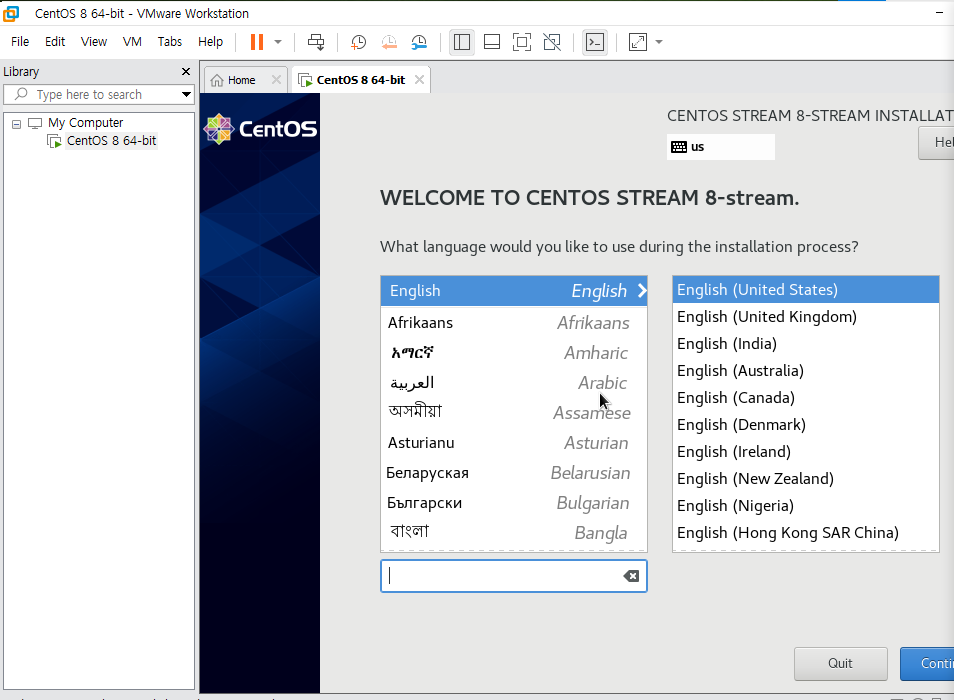This screenshot has width=954, height=700.
Task: Pause the virtual machine
Action: point(257,42)
